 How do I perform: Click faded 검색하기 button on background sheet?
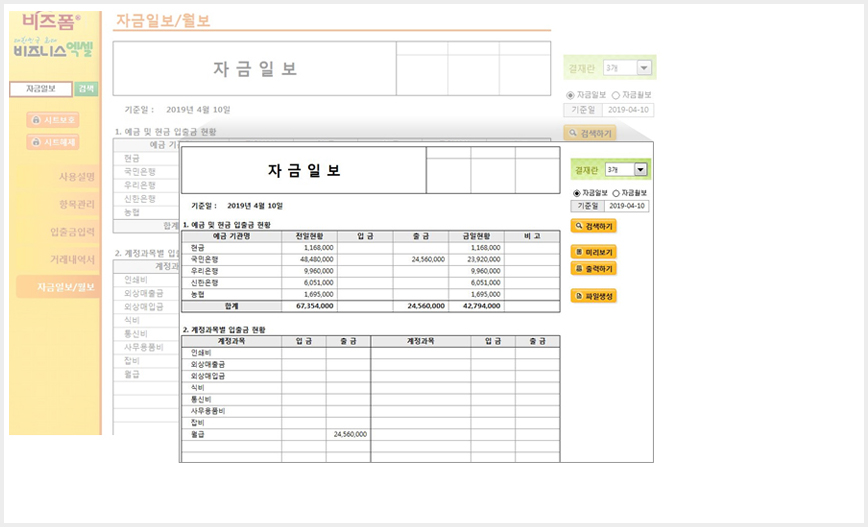point(590,133)
